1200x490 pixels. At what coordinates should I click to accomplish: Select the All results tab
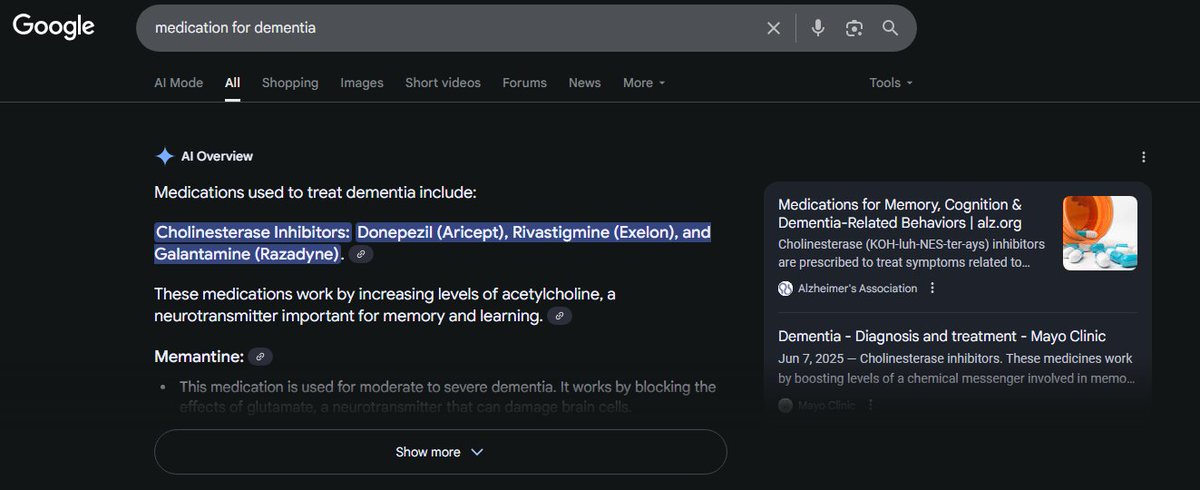(232, 83)
